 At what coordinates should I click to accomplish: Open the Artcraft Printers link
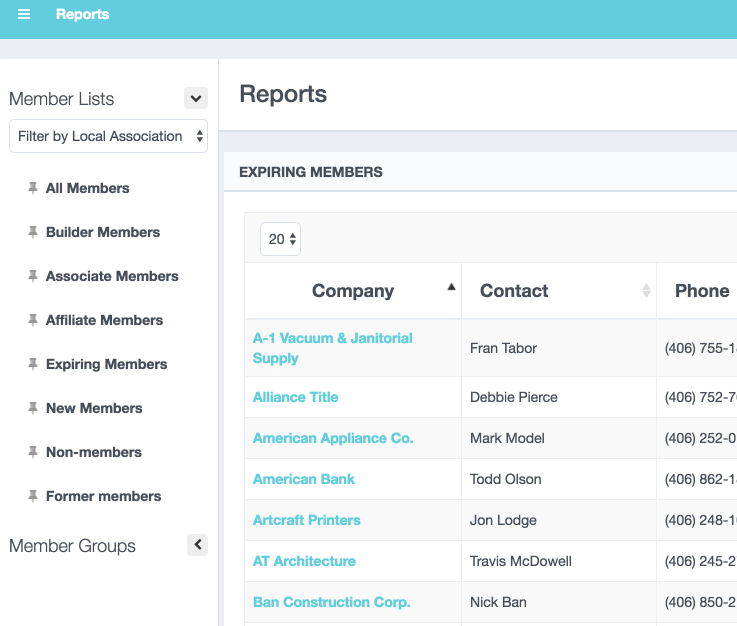pos(307,520)
